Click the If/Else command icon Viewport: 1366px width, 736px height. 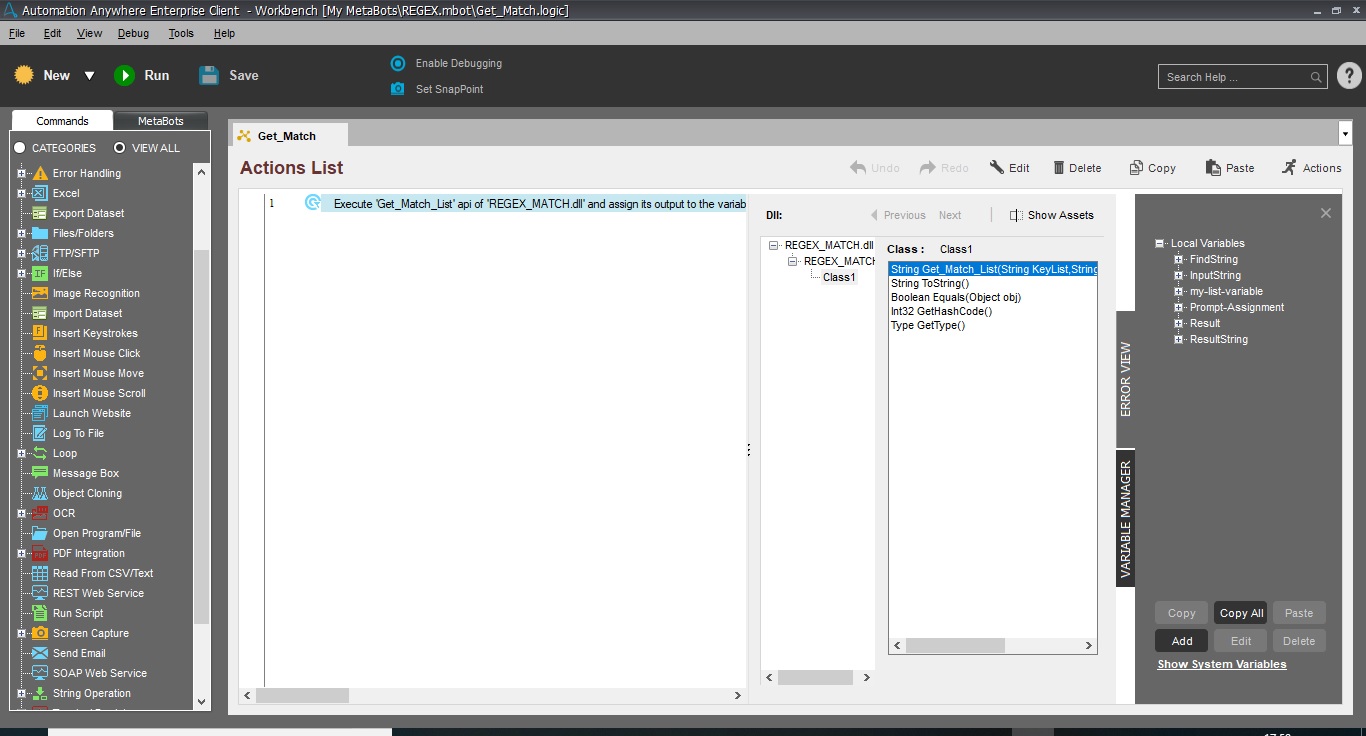point(40,273)
